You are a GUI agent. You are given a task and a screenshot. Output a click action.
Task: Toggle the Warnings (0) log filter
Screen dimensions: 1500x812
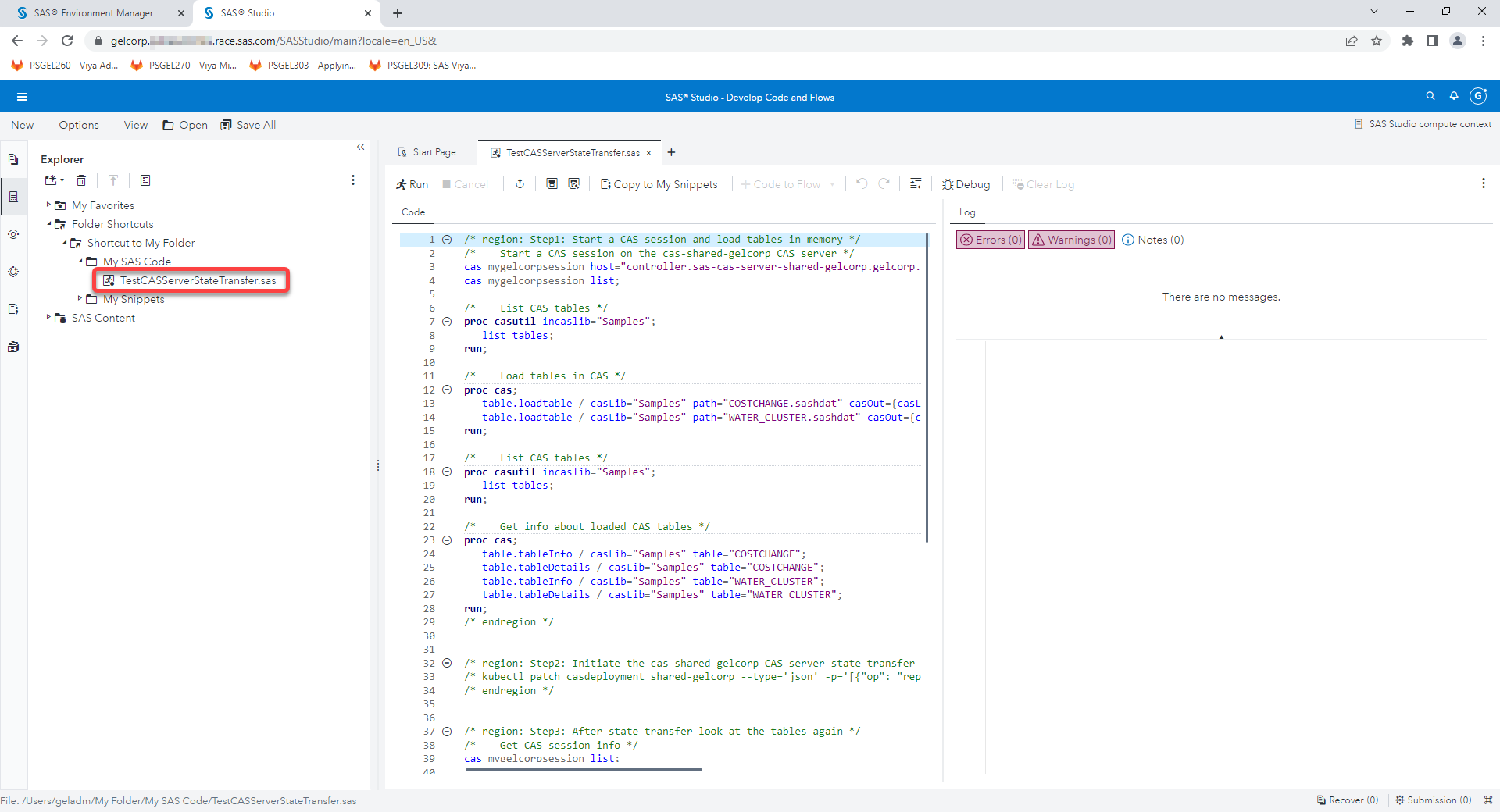(x=1071, y=240)
